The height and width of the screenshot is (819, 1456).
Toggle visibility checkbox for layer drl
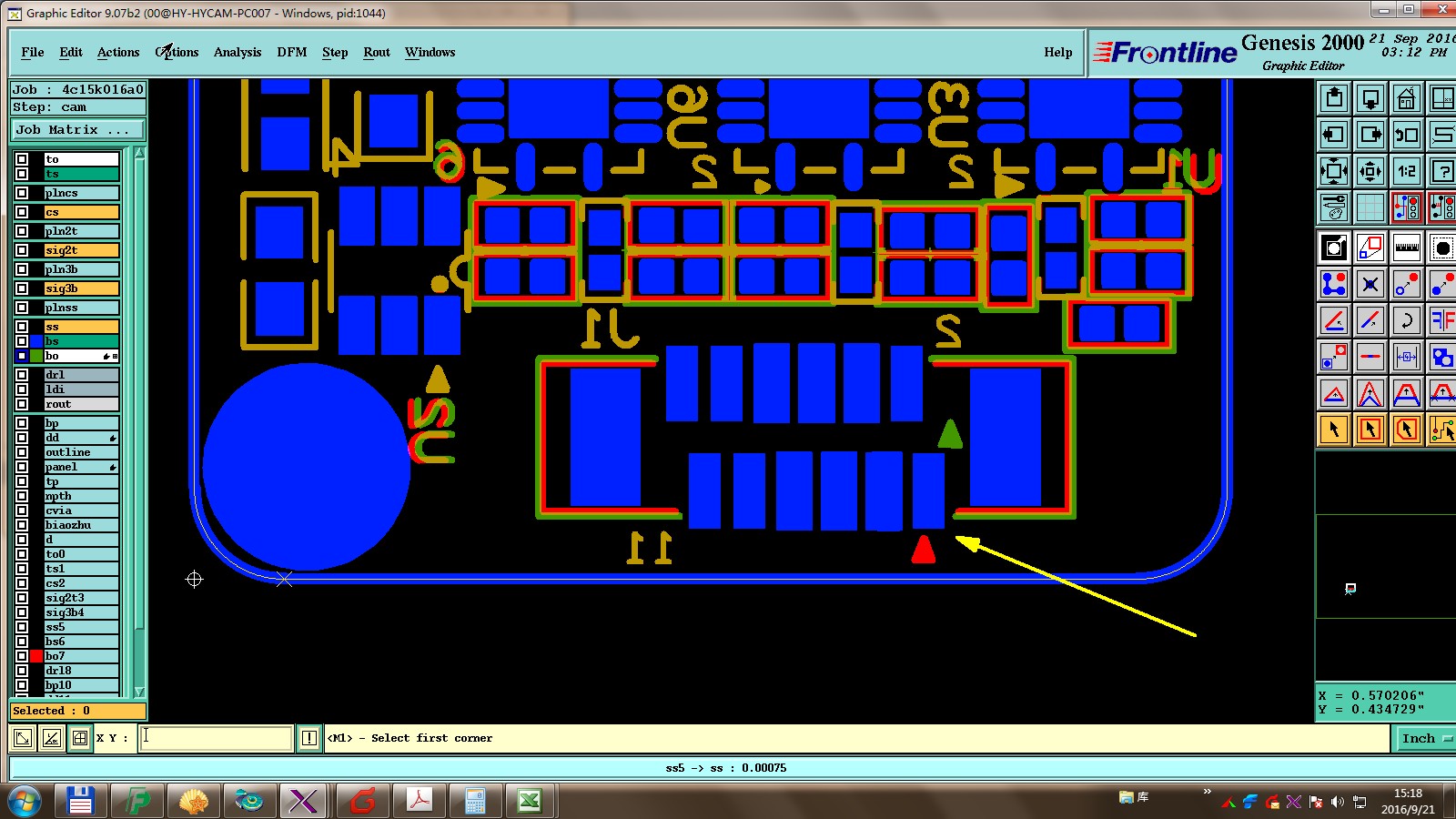pyautogui.click(x=22, y=375)
